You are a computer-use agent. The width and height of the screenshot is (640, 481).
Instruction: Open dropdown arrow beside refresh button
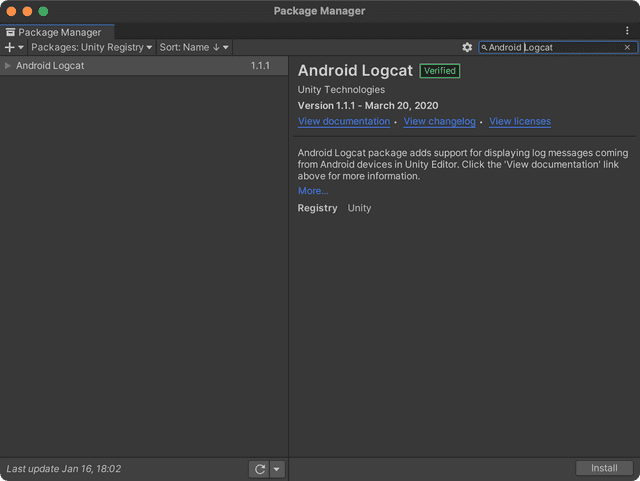coord(277,469)
